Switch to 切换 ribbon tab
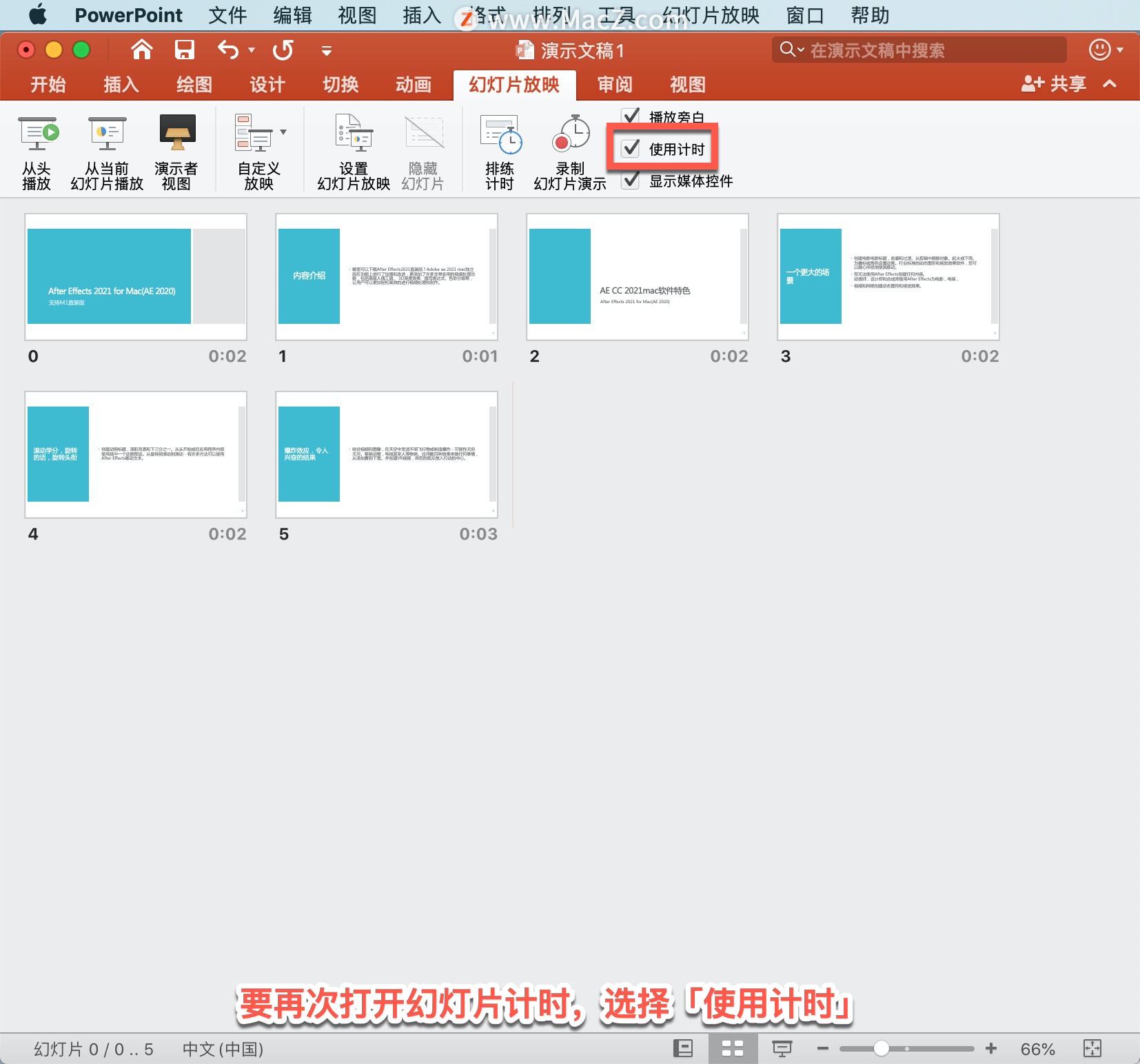The width and height of the screenshot is (1140, 1064). click(x=340, y=85)
